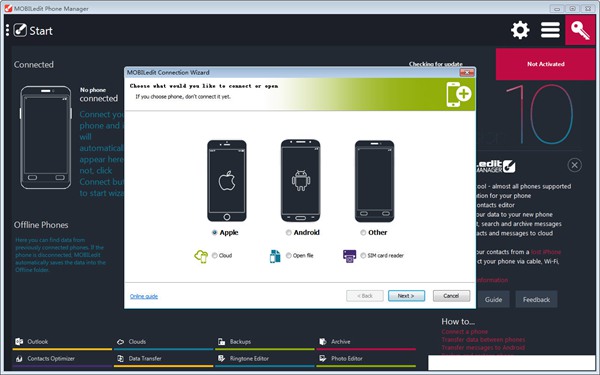Click the disconnected phone outline image
Screen dimensions: 600x375
click(x=46, y=137)
